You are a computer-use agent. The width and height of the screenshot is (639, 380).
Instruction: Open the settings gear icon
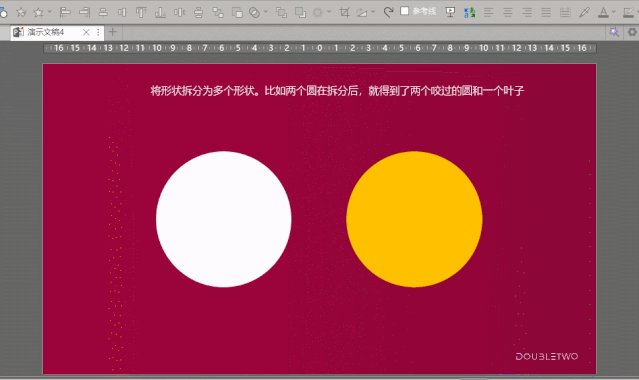[x=632, y=32]
